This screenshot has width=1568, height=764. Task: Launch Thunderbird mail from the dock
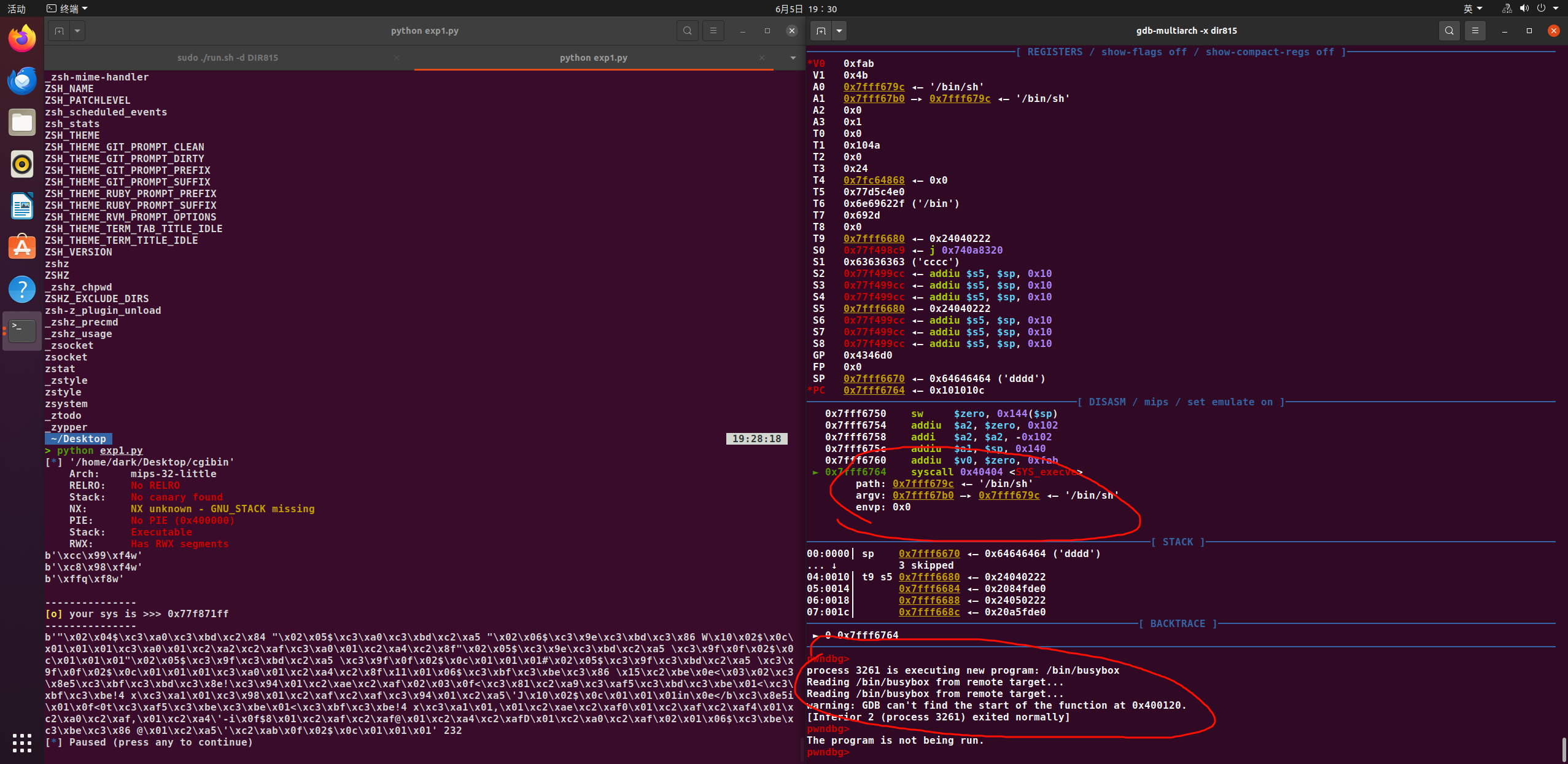[x=22, y=80]
